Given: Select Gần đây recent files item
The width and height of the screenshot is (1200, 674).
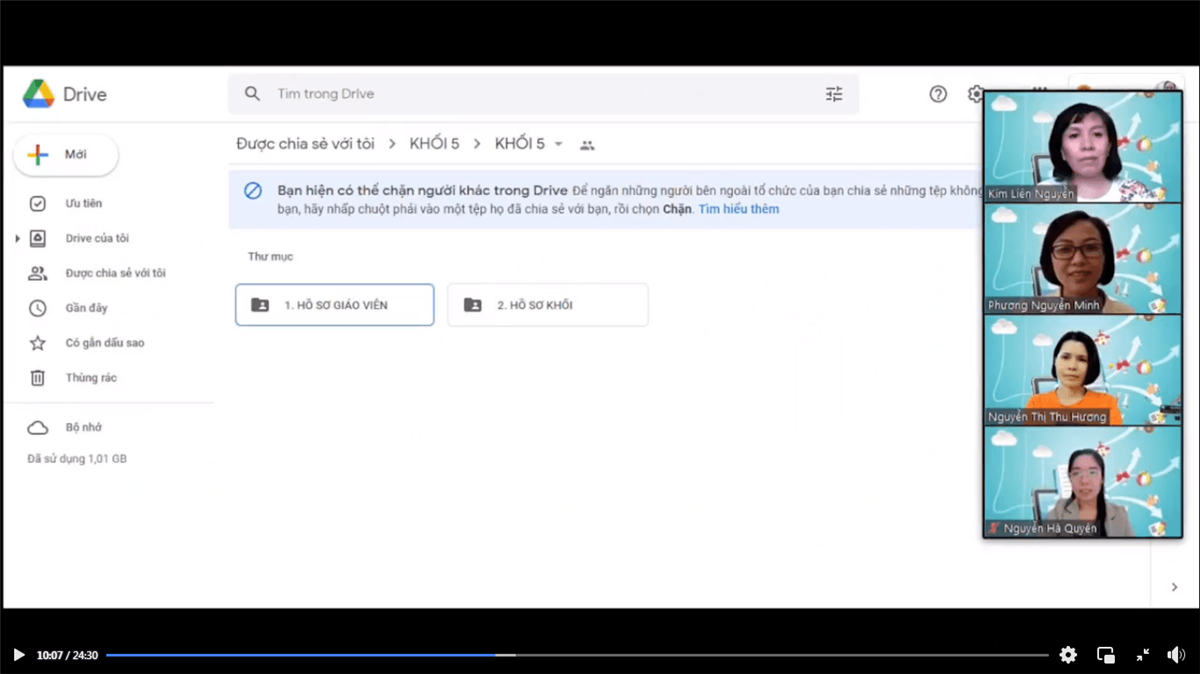Looking at the screenshot, I should (x=86, y=308).
